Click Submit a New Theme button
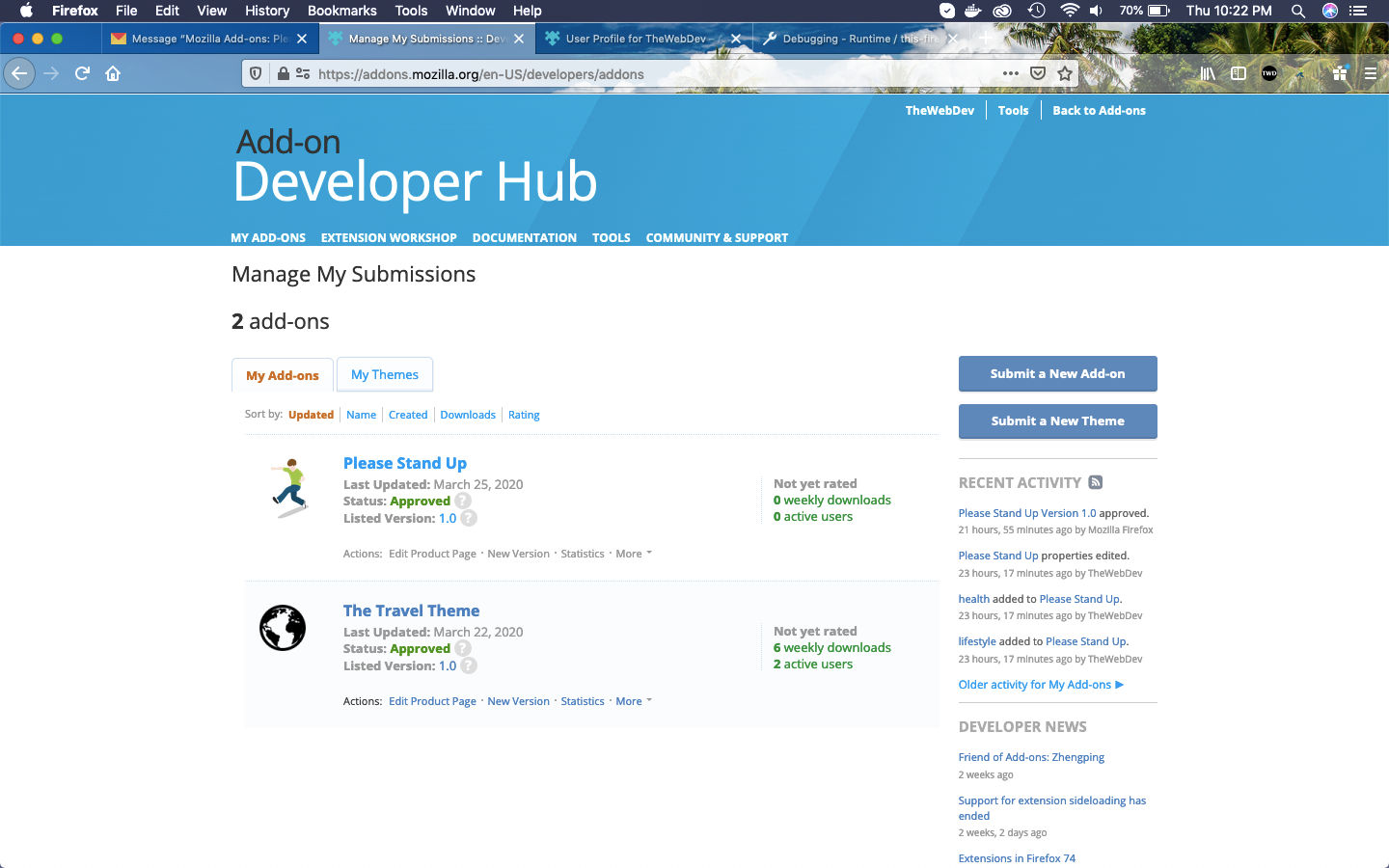The image size is (1389, 868). 1057,421
